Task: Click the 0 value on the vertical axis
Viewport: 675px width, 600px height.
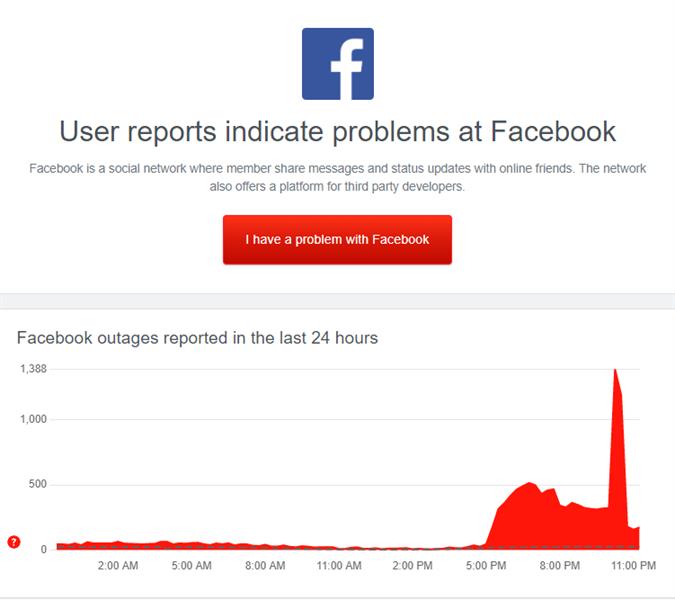Action: [x=44, y=549]
